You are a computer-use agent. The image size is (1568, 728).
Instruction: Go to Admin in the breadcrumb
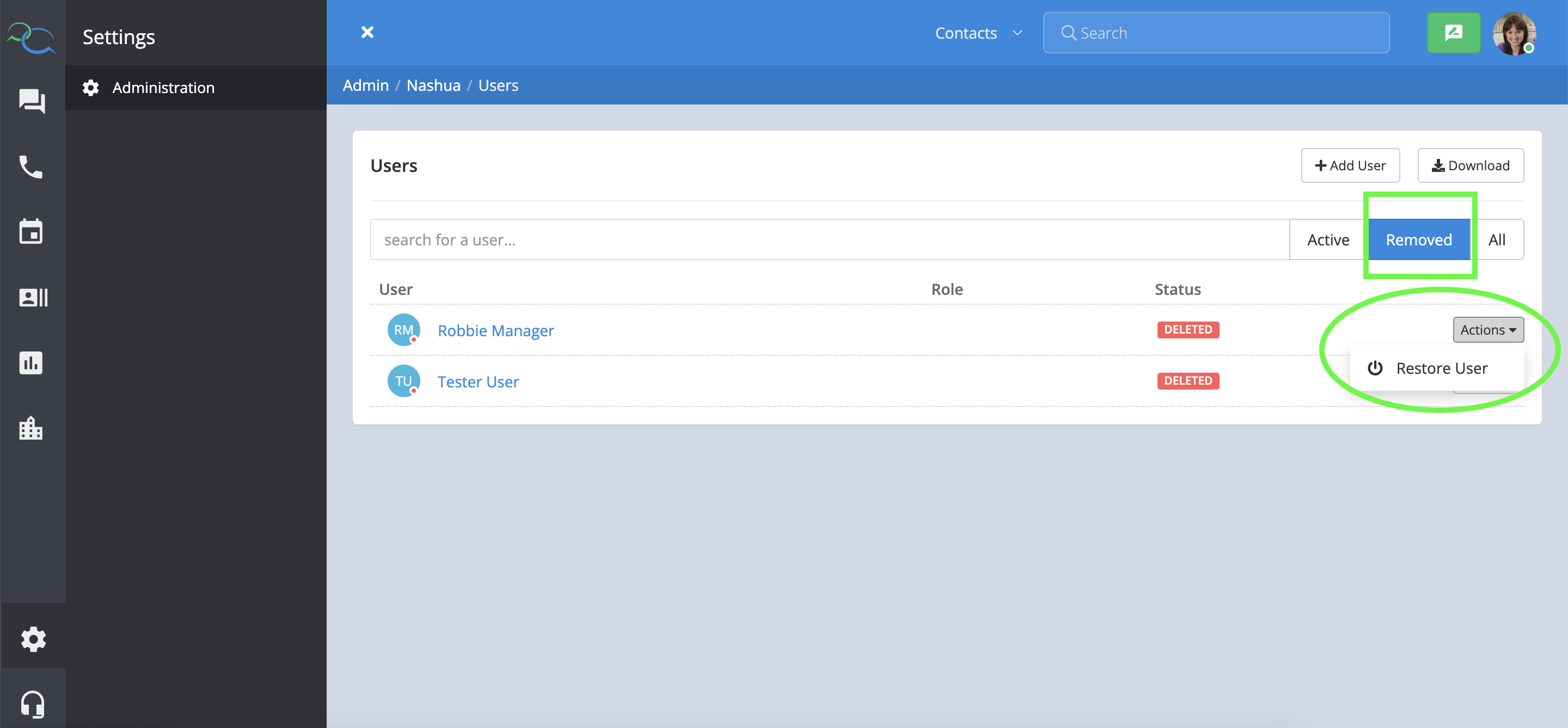365,85
